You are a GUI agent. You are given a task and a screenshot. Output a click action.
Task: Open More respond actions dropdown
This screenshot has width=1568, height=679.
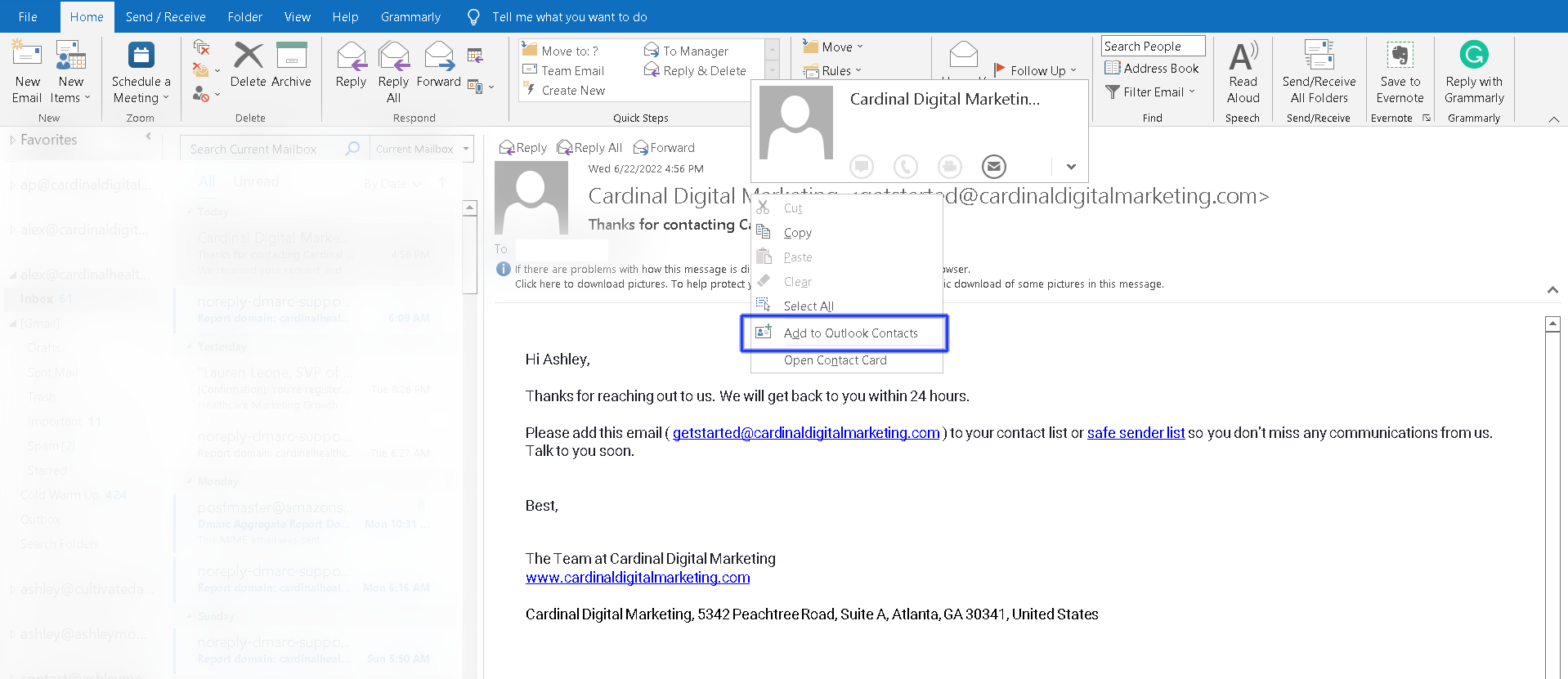[x=481, y=87]
